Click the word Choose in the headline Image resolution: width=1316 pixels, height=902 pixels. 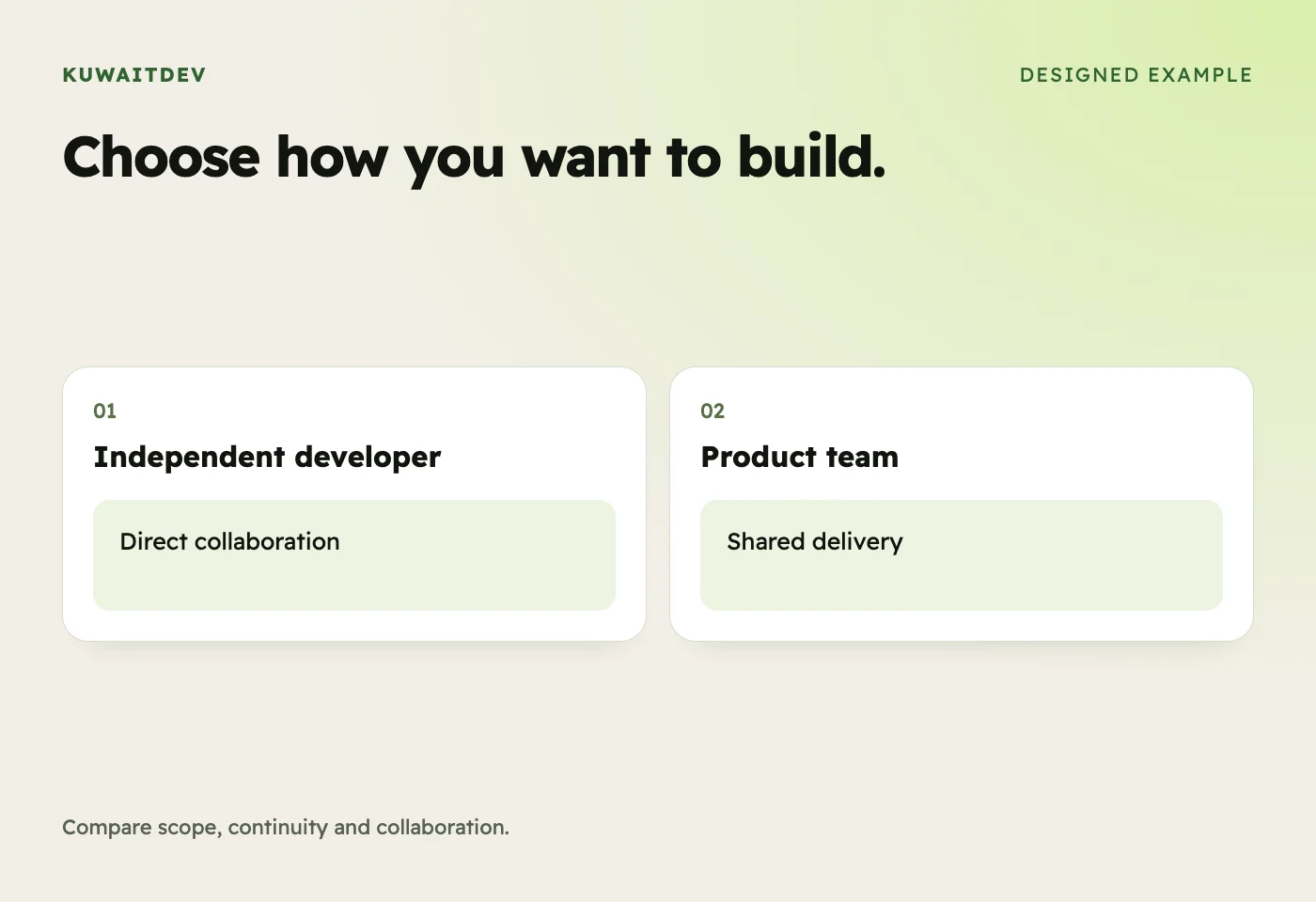(x=162, y=156)
